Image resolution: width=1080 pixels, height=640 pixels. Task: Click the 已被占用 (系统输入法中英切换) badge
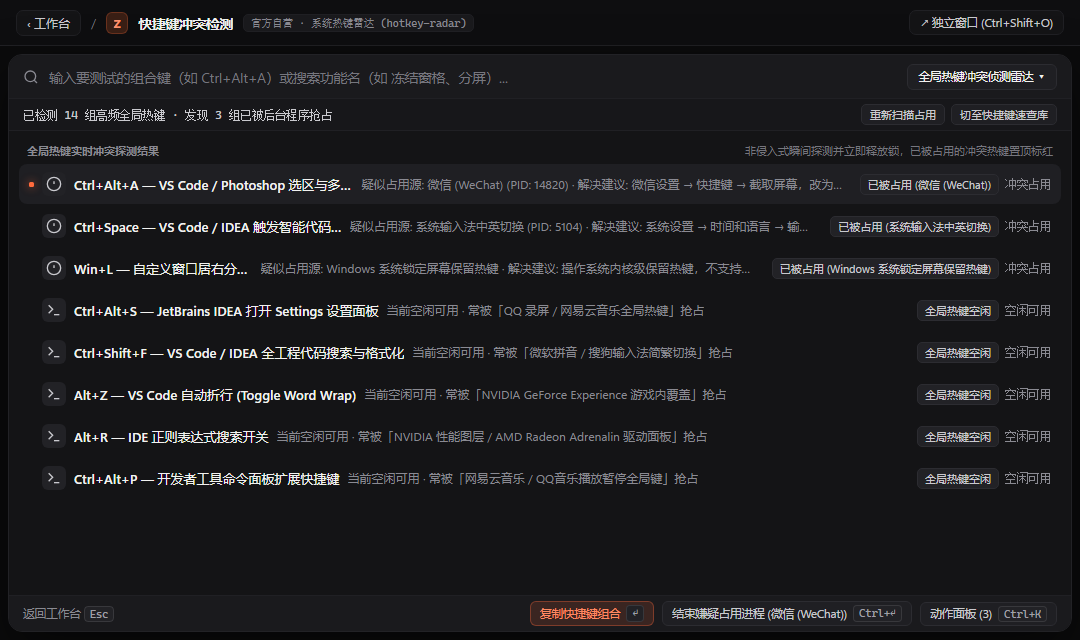914,227
